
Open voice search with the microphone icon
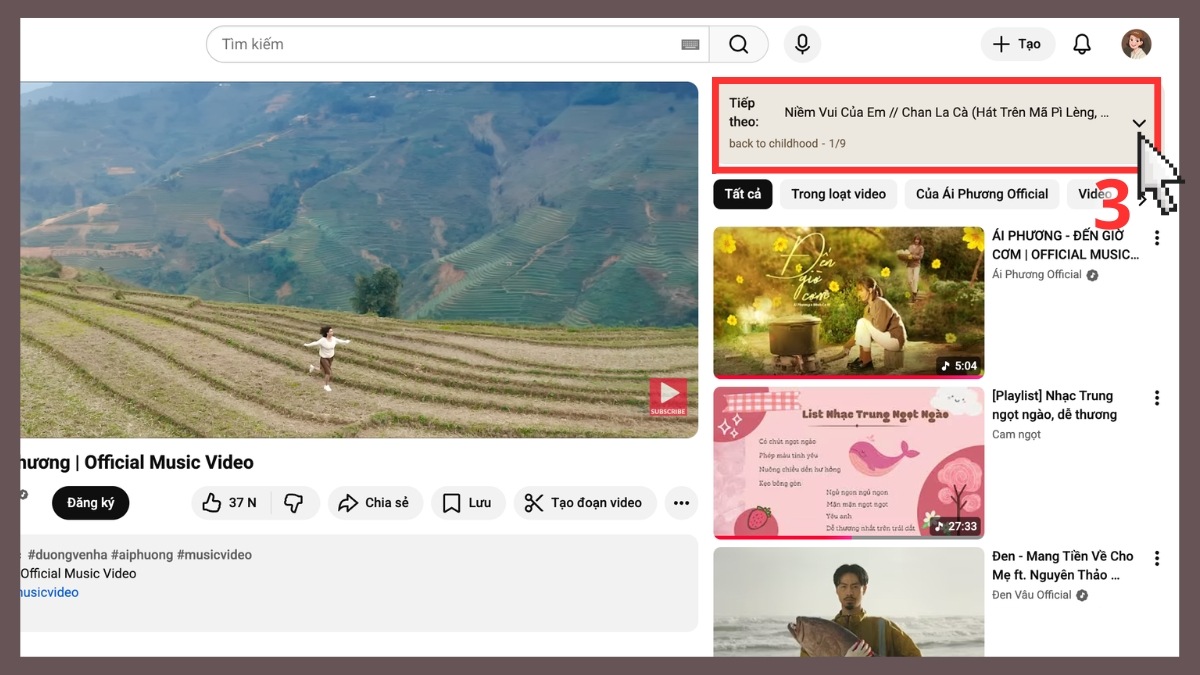click(802, 44)
